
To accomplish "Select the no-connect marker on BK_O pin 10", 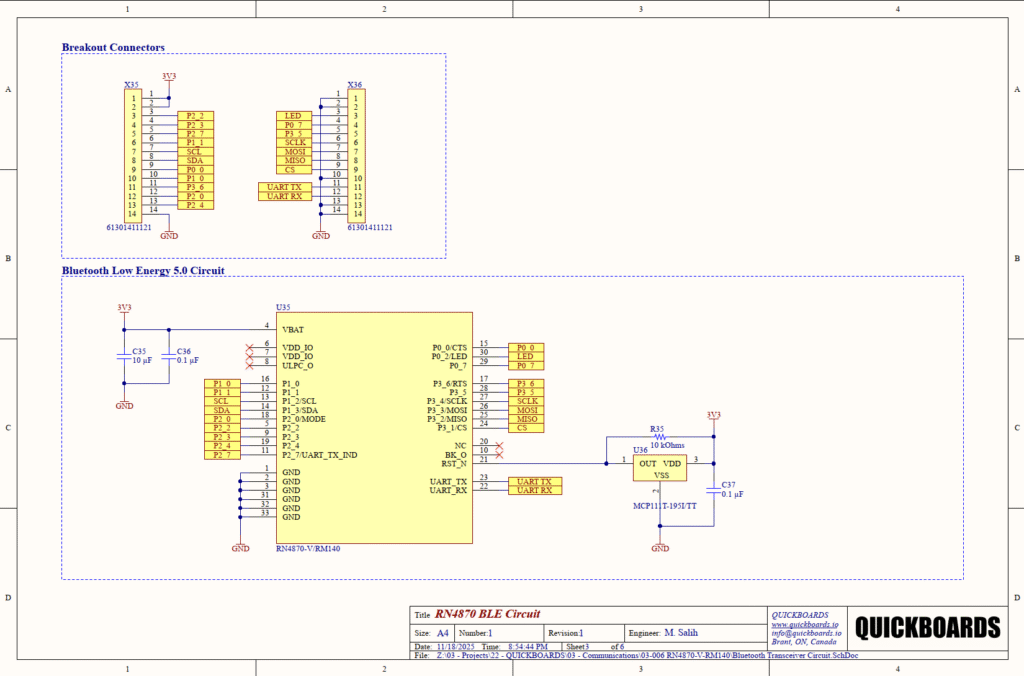I will click(498, 450).
